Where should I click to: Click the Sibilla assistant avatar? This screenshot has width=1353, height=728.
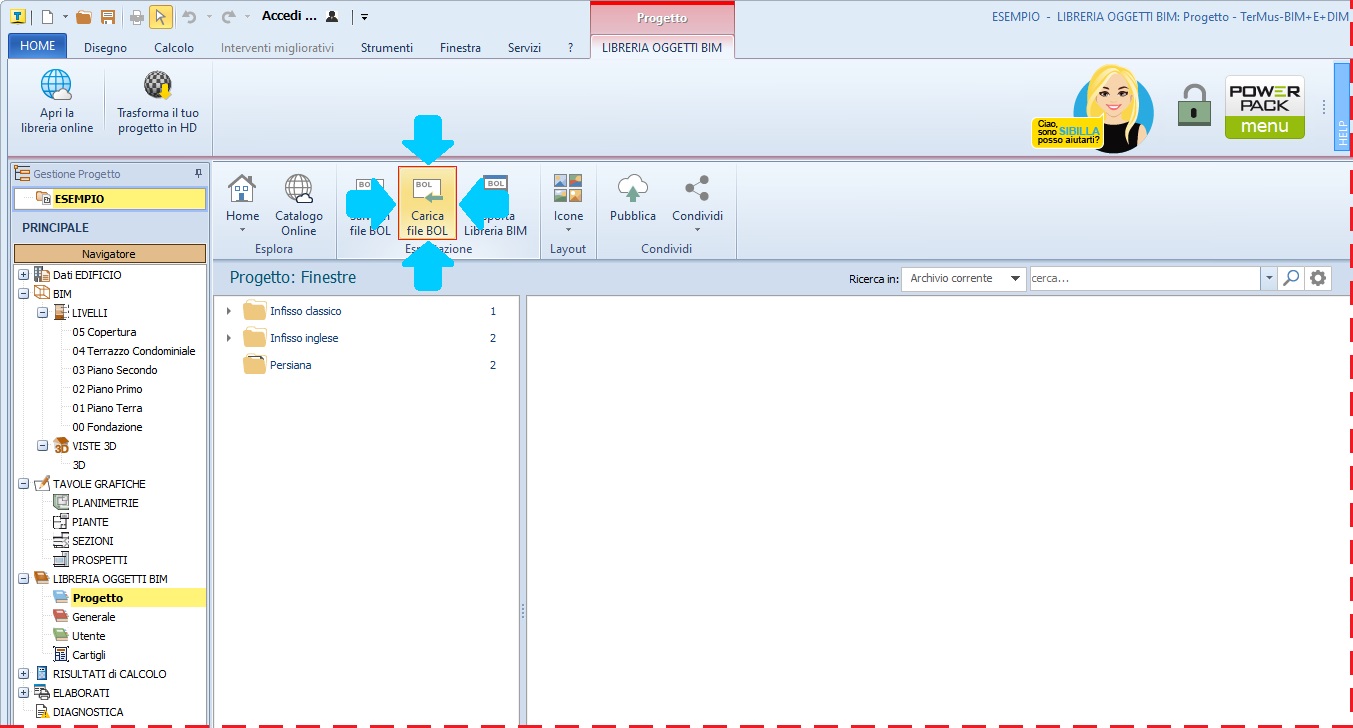[1111, 105]
